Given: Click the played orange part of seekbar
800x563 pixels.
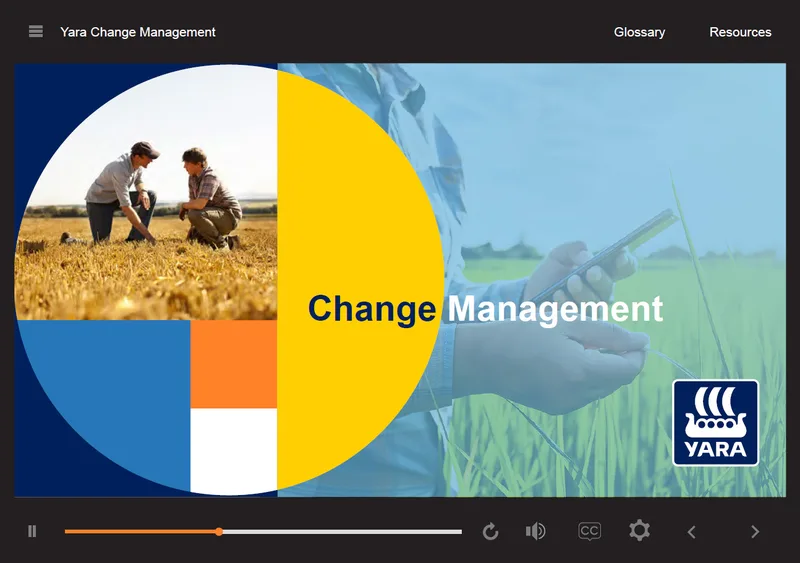Looking at the screenshot, I should [x=140, y=531].
